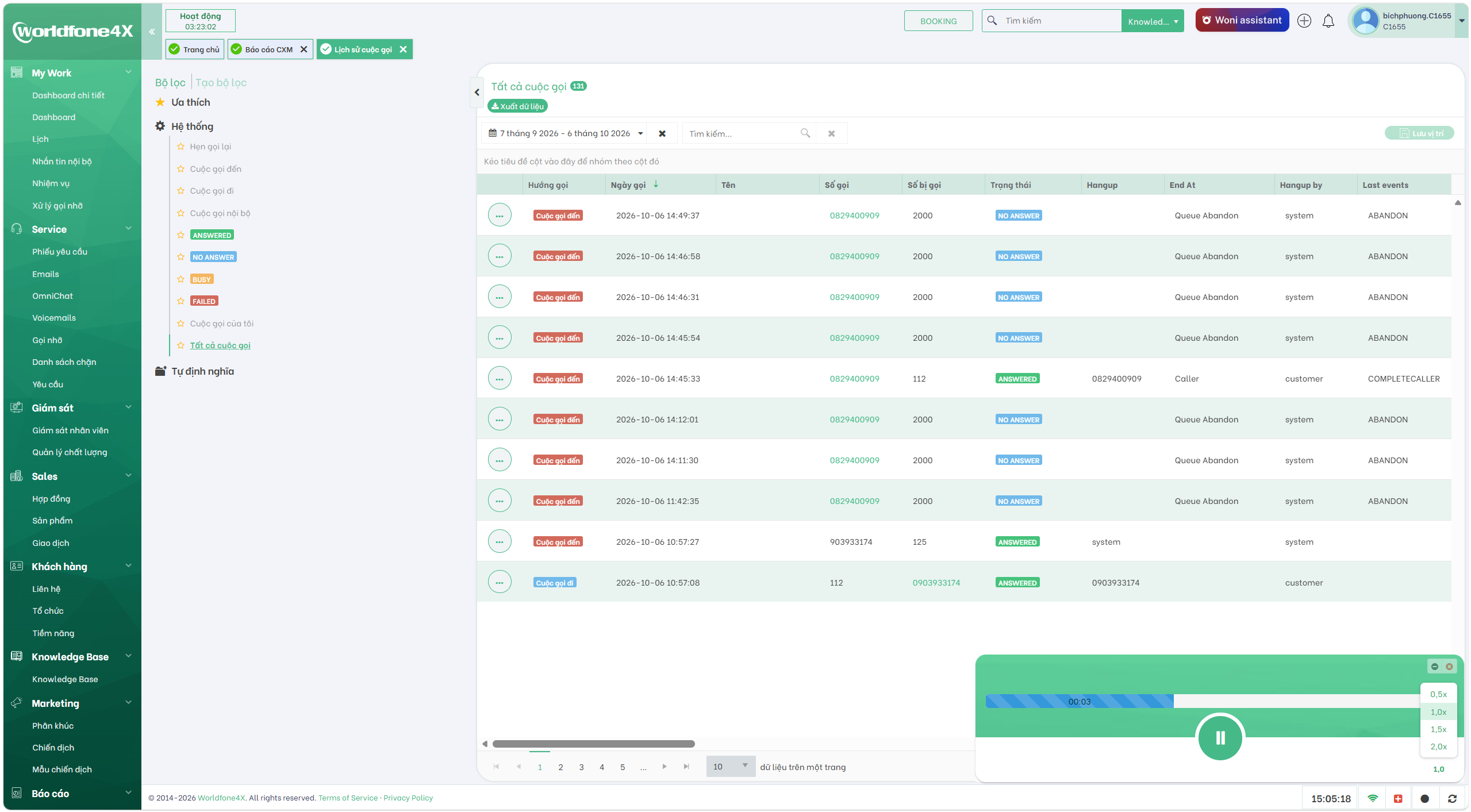This screenshot has height=812, width=1471.
Task: Clear the date range filter
Action: pyautogui.click(x=662, y=133)
